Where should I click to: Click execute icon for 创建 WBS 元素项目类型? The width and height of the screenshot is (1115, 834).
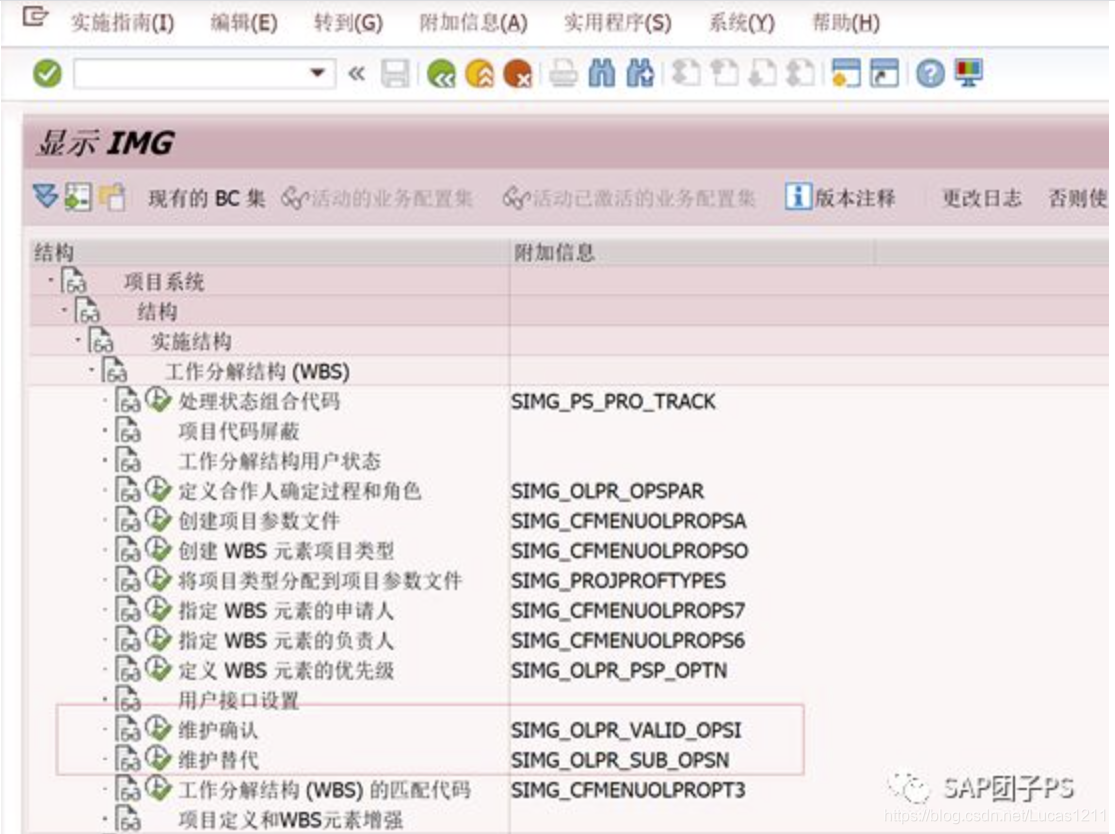point(159,549)
